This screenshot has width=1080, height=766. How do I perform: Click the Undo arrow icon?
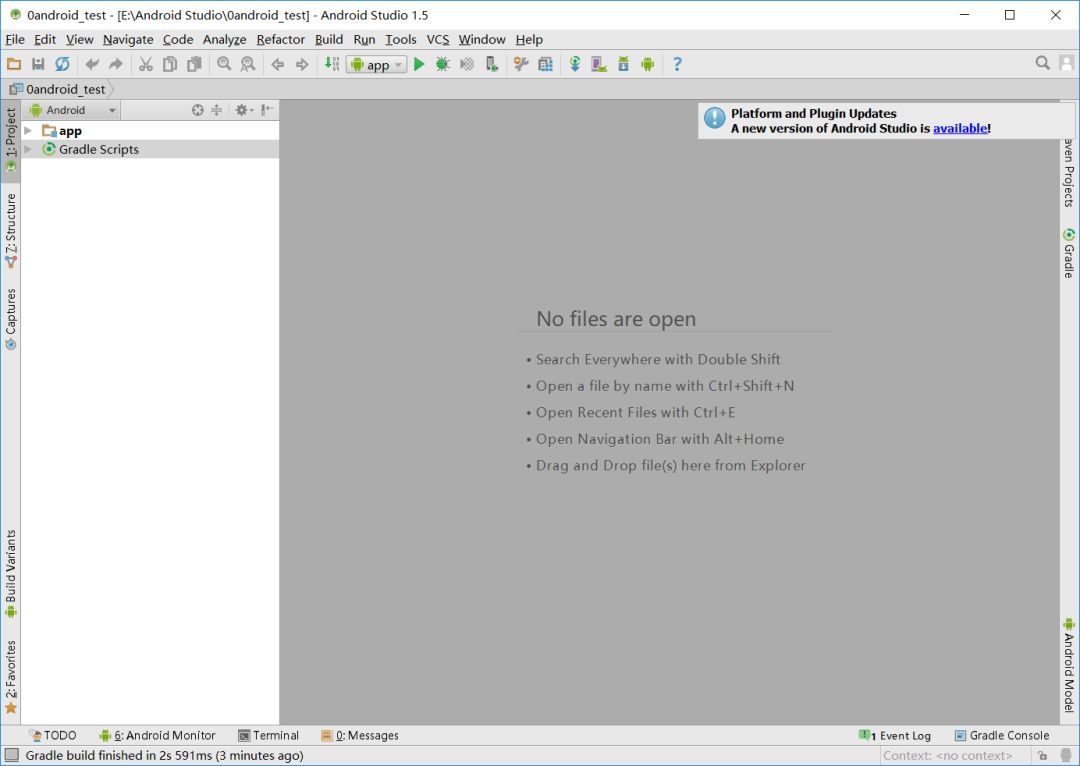tap(92, 64)
